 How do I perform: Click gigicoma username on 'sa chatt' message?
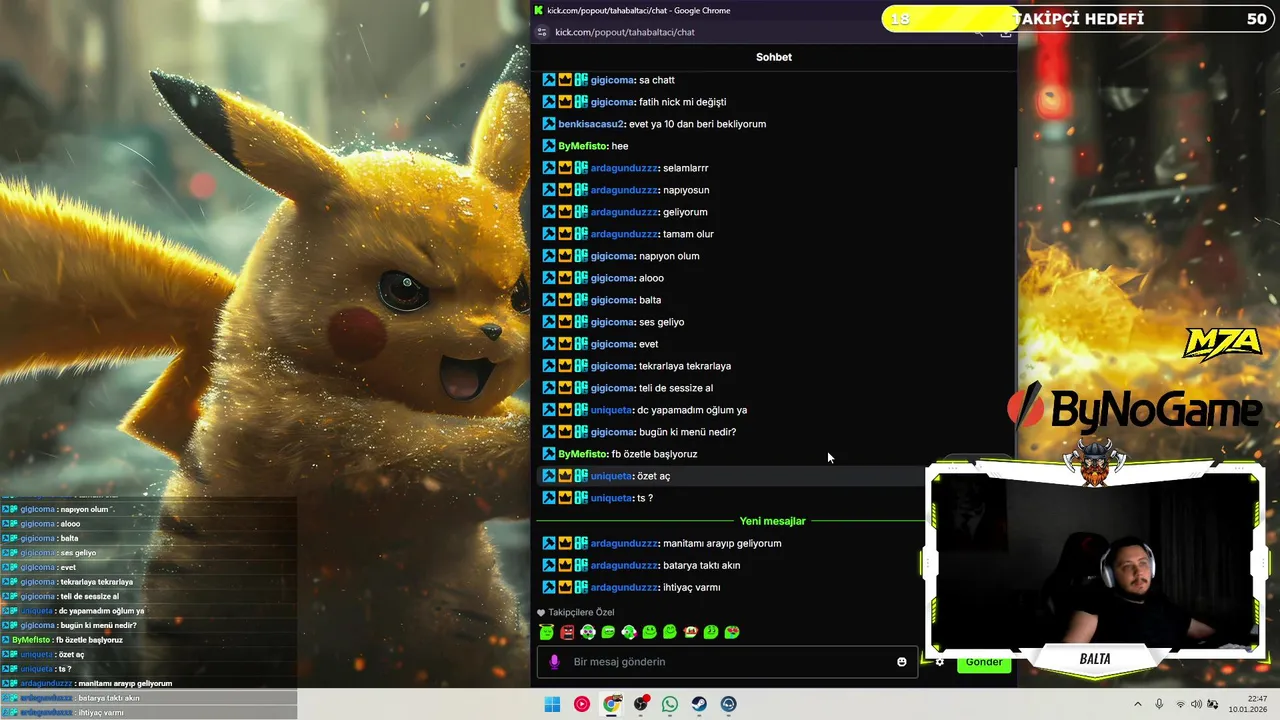612,80
